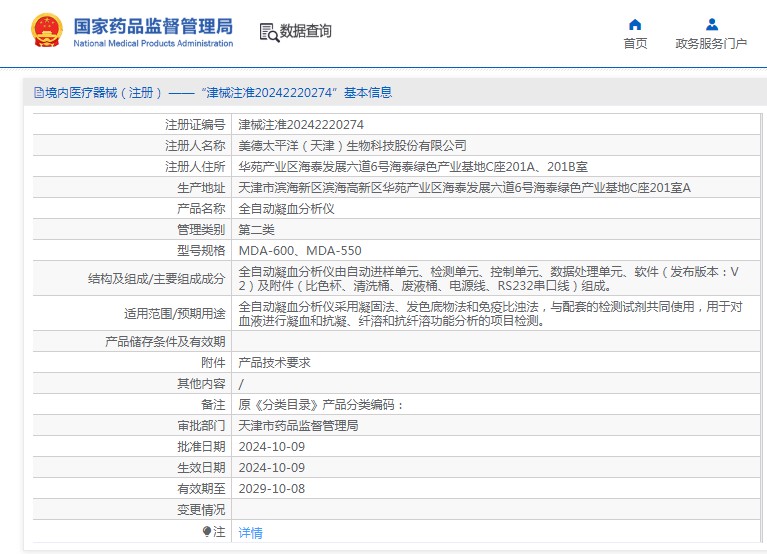Screen dimensions: 767x554
Task: Select the 批准日期 value 2024-10-09
Action: (x=271, y=447)
